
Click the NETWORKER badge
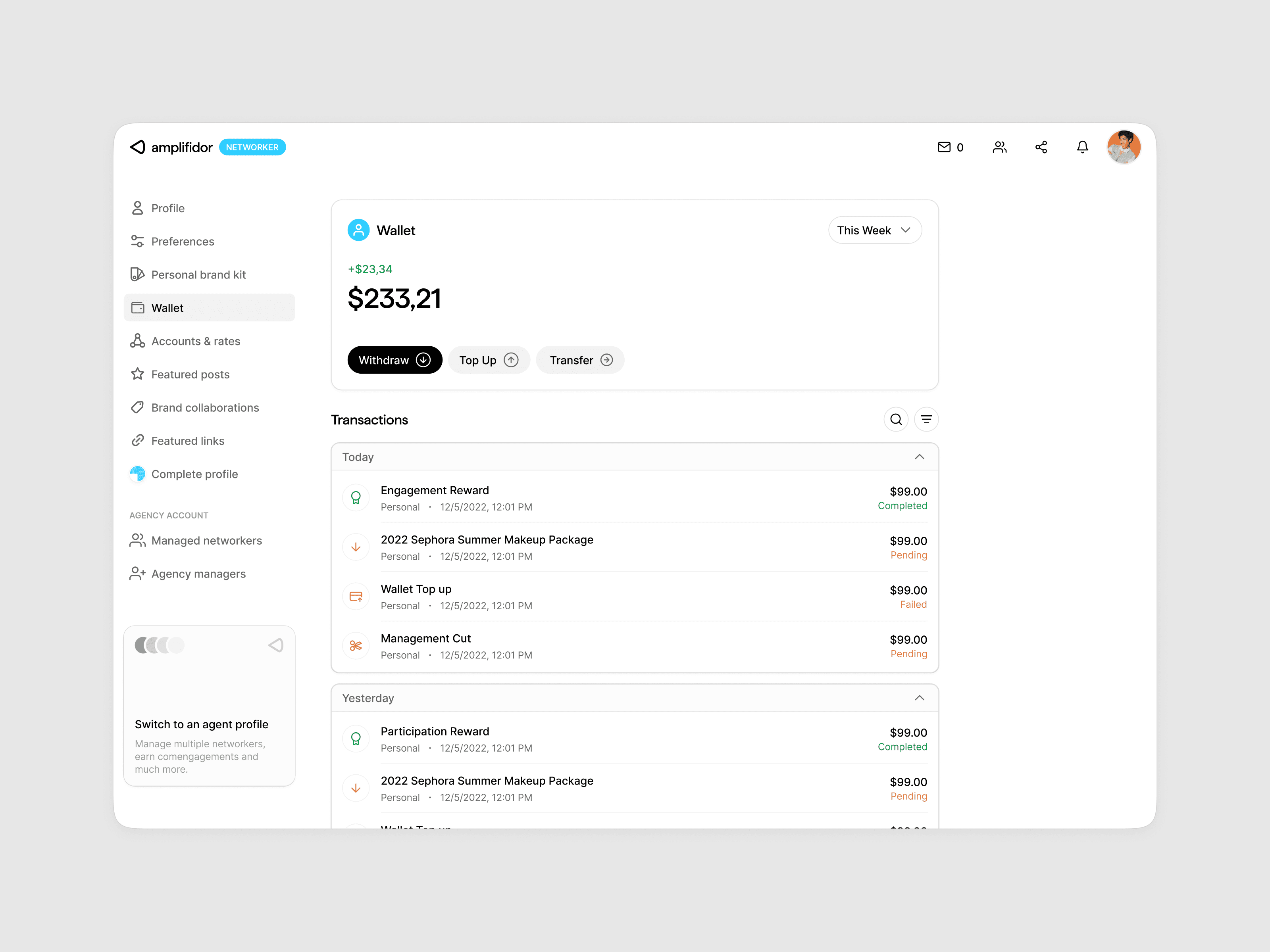click(x=252, y=148)
